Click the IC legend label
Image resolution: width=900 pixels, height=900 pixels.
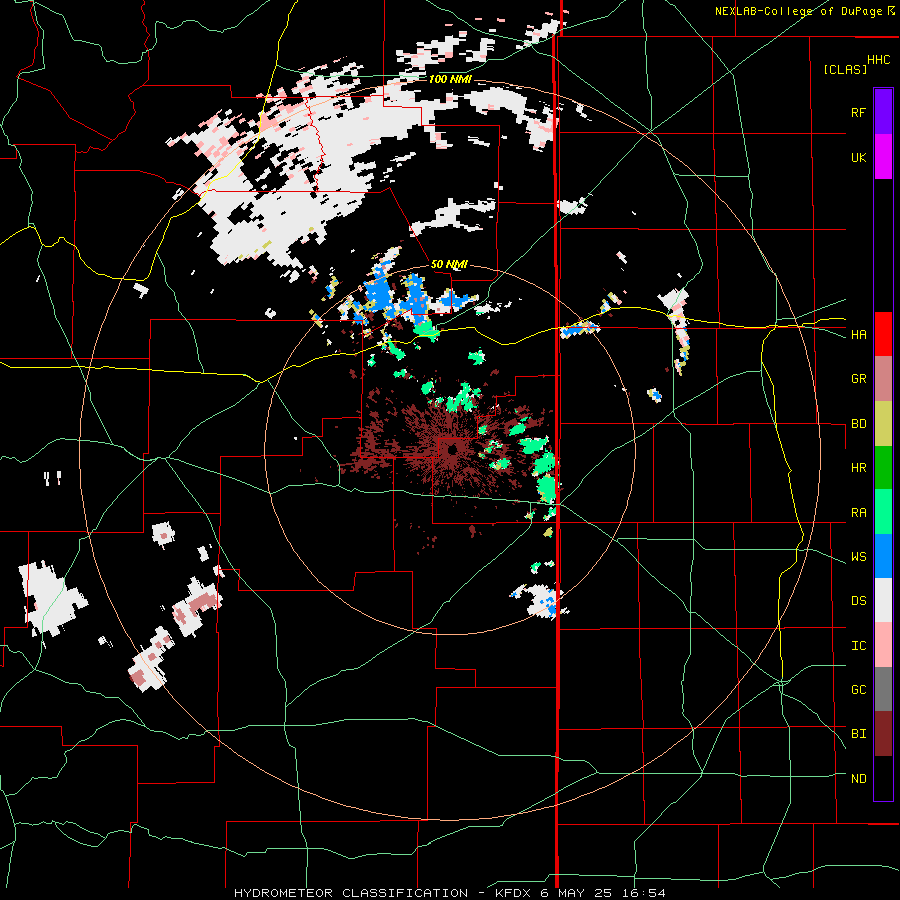858,646
